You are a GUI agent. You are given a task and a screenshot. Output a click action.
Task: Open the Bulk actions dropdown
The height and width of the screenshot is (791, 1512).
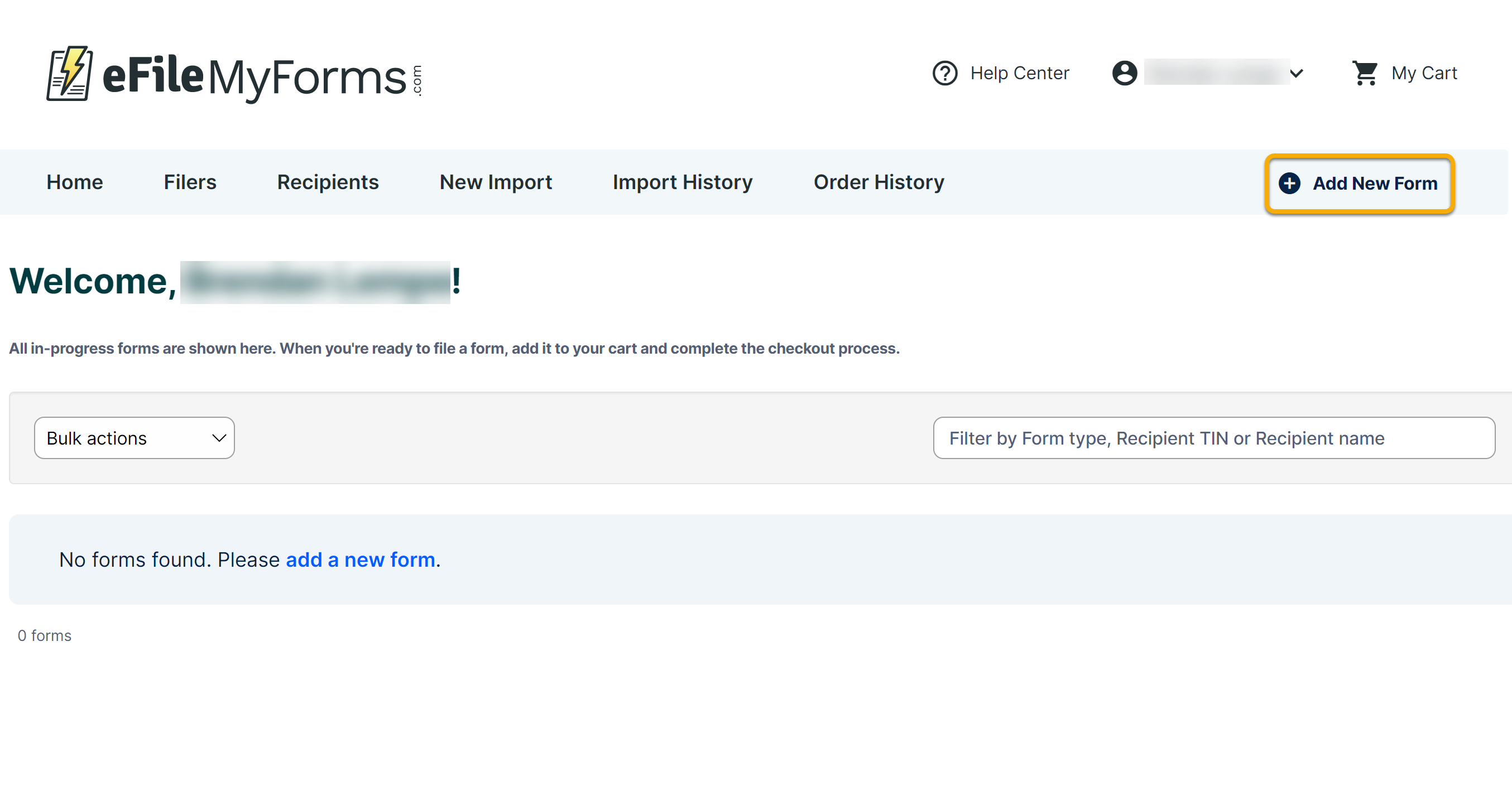click(x=134, y=438)
